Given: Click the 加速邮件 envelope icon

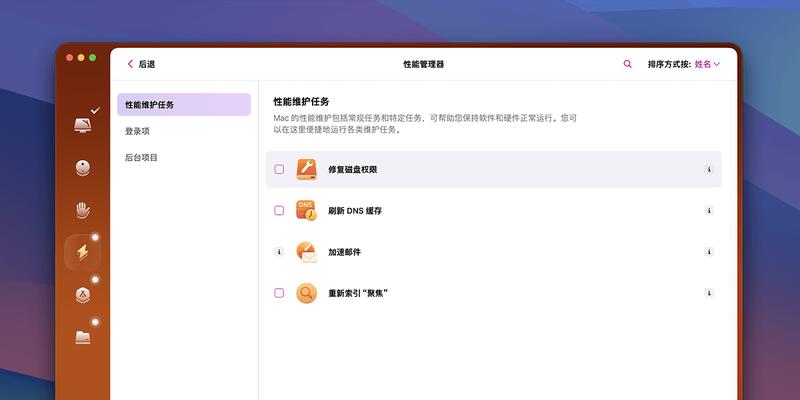Looking at the screenshot, I should (307, 252).
